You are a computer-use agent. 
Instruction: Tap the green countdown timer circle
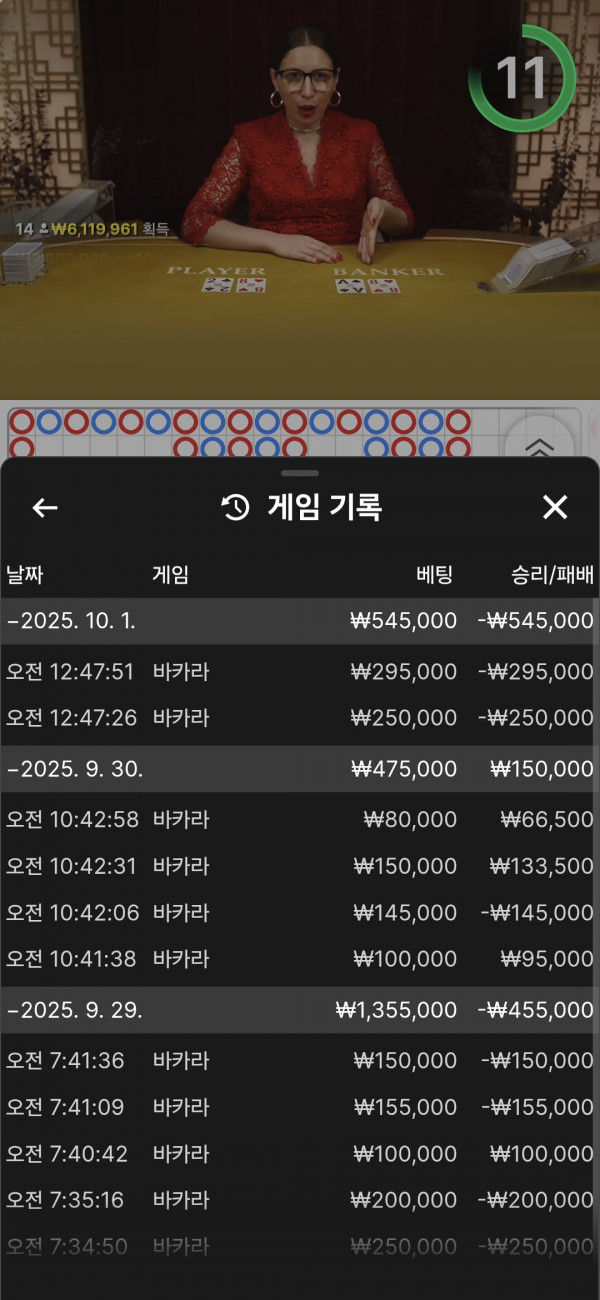pos(522,77)
